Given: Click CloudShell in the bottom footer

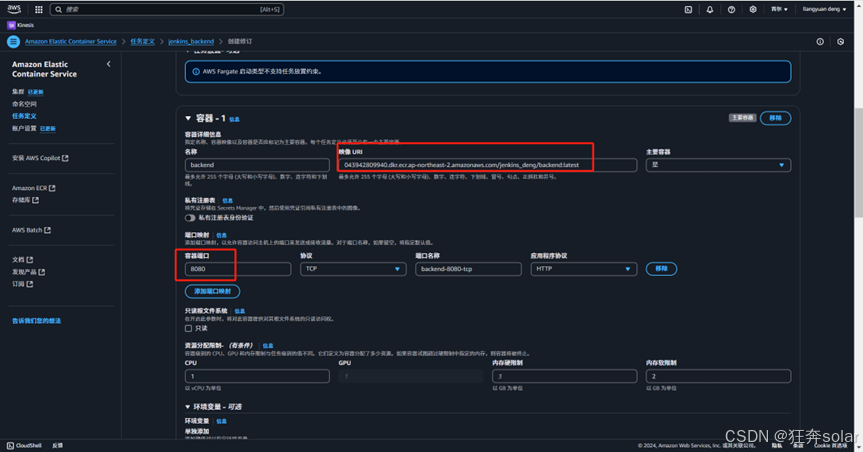Looking at the screenshot, I should (x=24, y=445).
